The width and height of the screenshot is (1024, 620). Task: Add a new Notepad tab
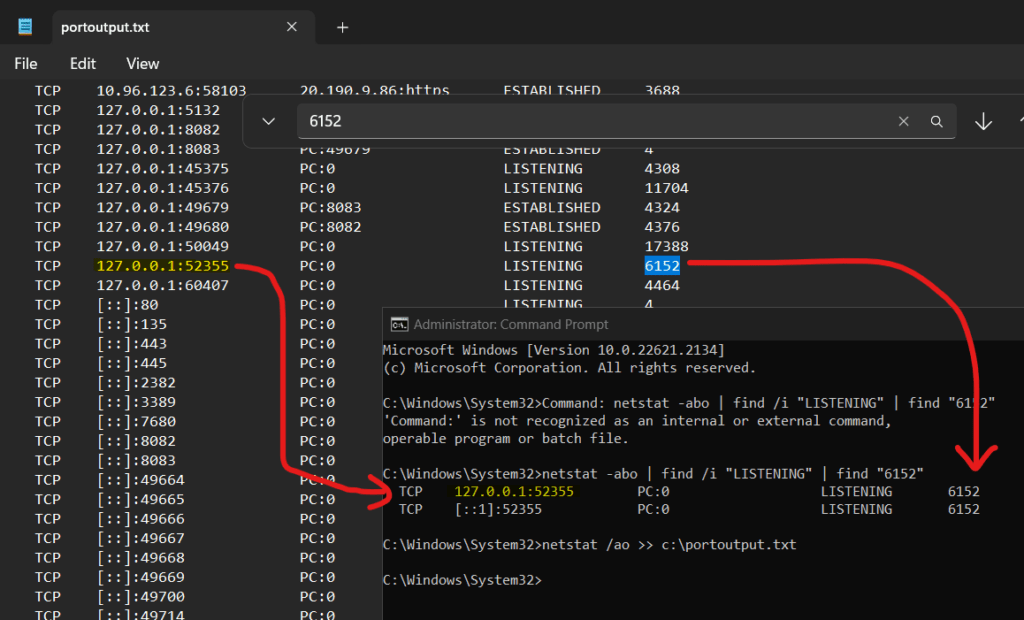(x=342, y=27)
